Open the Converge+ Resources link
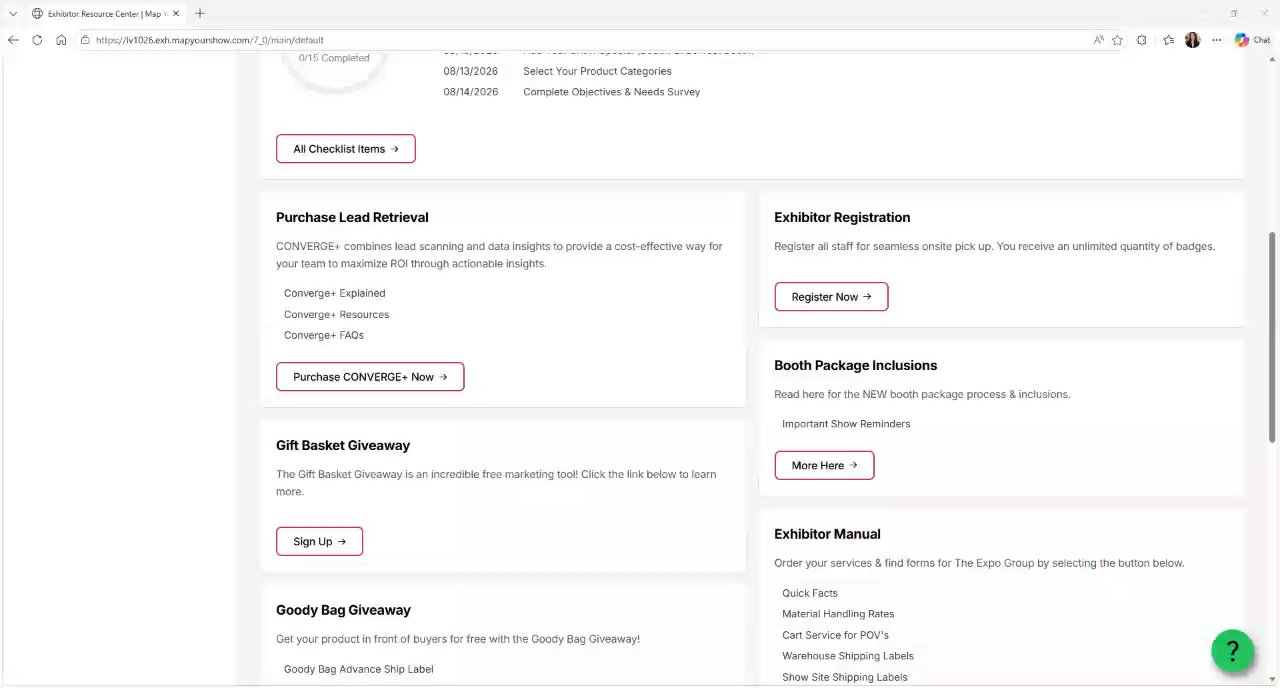Viewport: 1280px width, 688px height. [336, 314]
